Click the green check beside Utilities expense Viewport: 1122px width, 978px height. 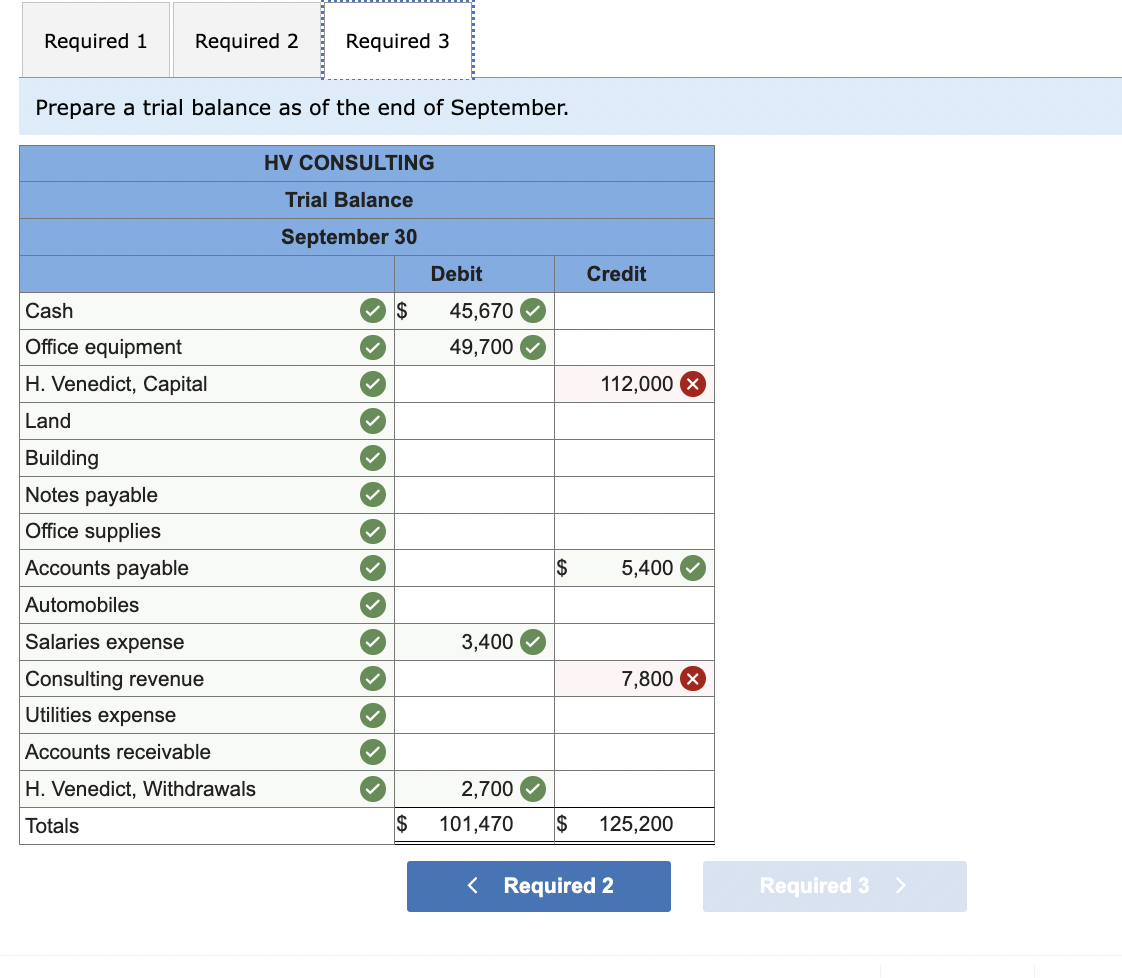373,715
